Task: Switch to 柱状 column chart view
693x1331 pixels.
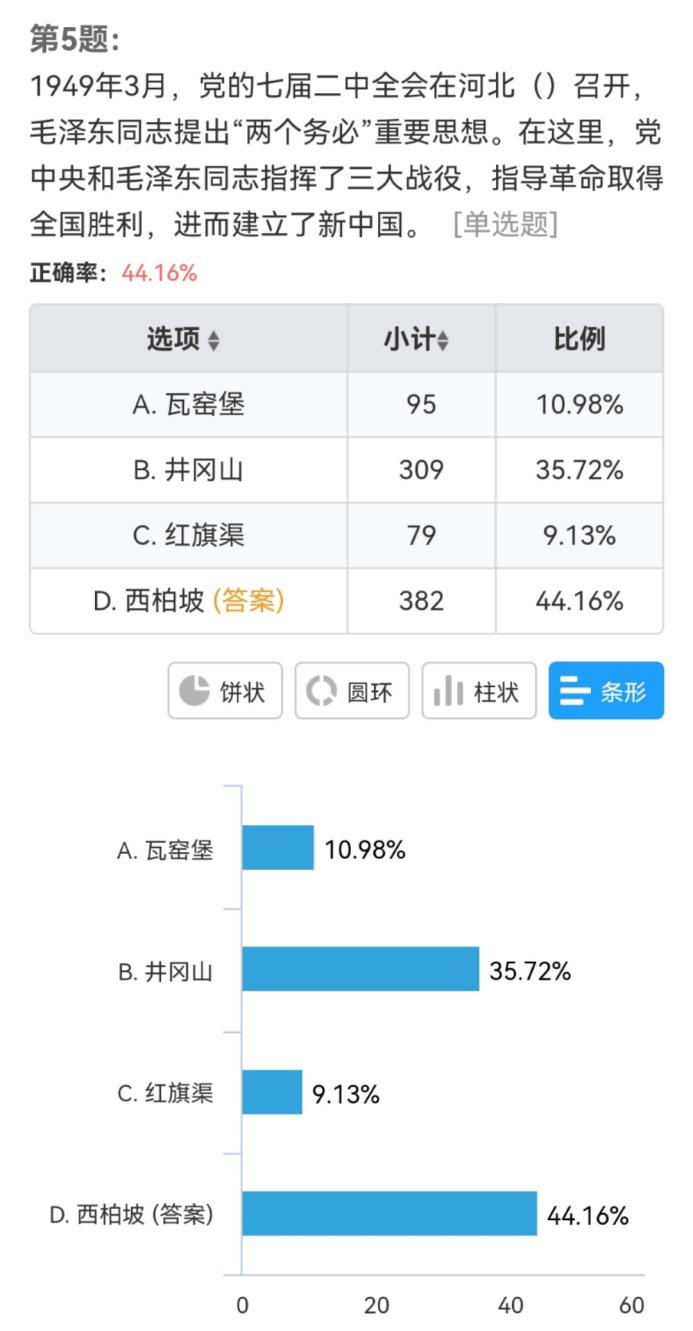Action: click(x=479, y=691)
